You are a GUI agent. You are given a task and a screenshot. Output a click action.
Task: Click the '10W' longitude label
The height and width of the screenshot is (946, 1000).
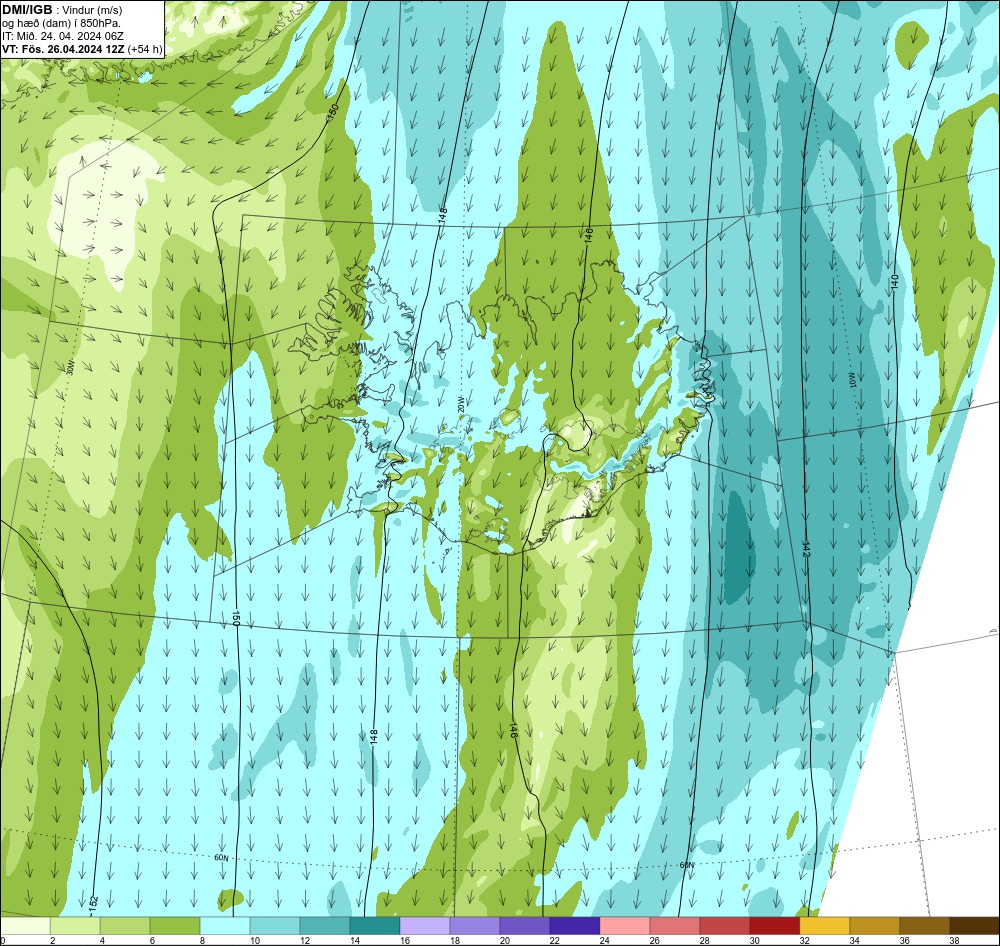coord(851,382)
